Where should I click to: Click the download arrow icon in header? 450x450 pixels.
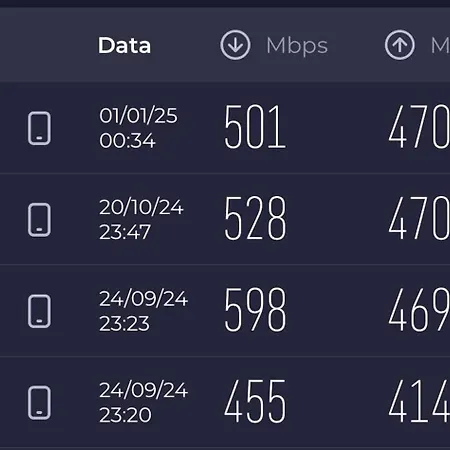point(235,45)
